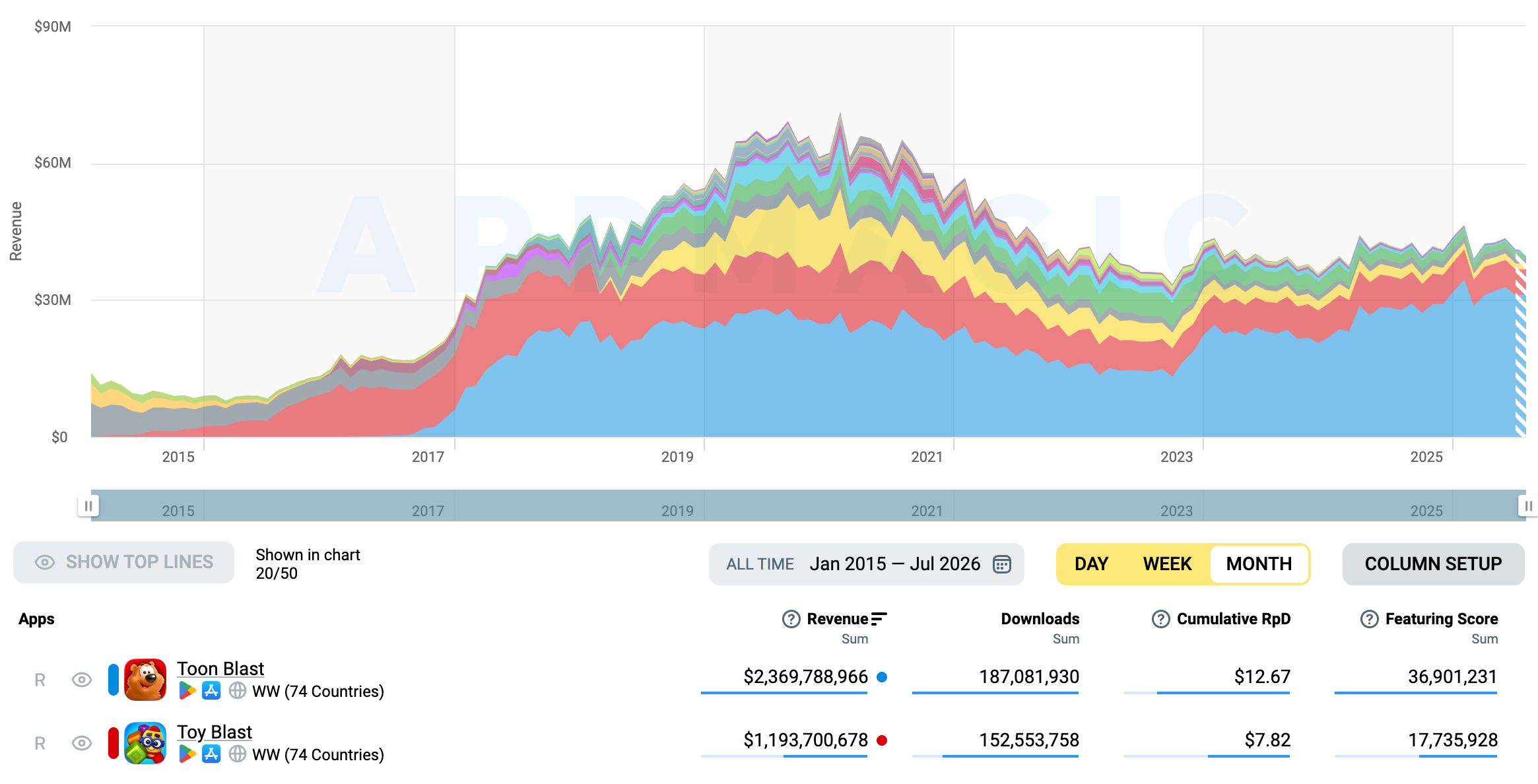
Task: Open COLUMN SETUP
Action: [x=1433, y=564]
